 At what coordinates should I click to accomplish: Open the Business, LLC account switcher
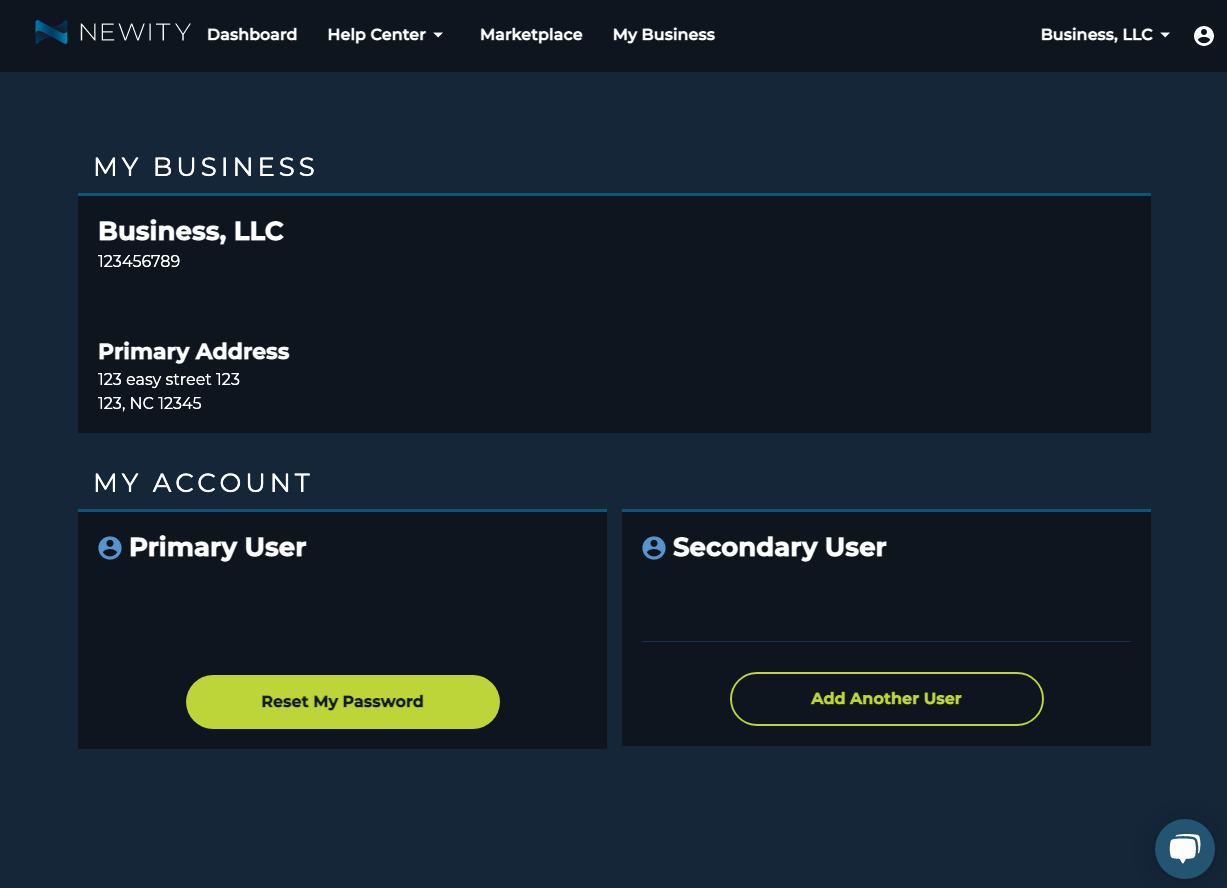pos(1096,35)
